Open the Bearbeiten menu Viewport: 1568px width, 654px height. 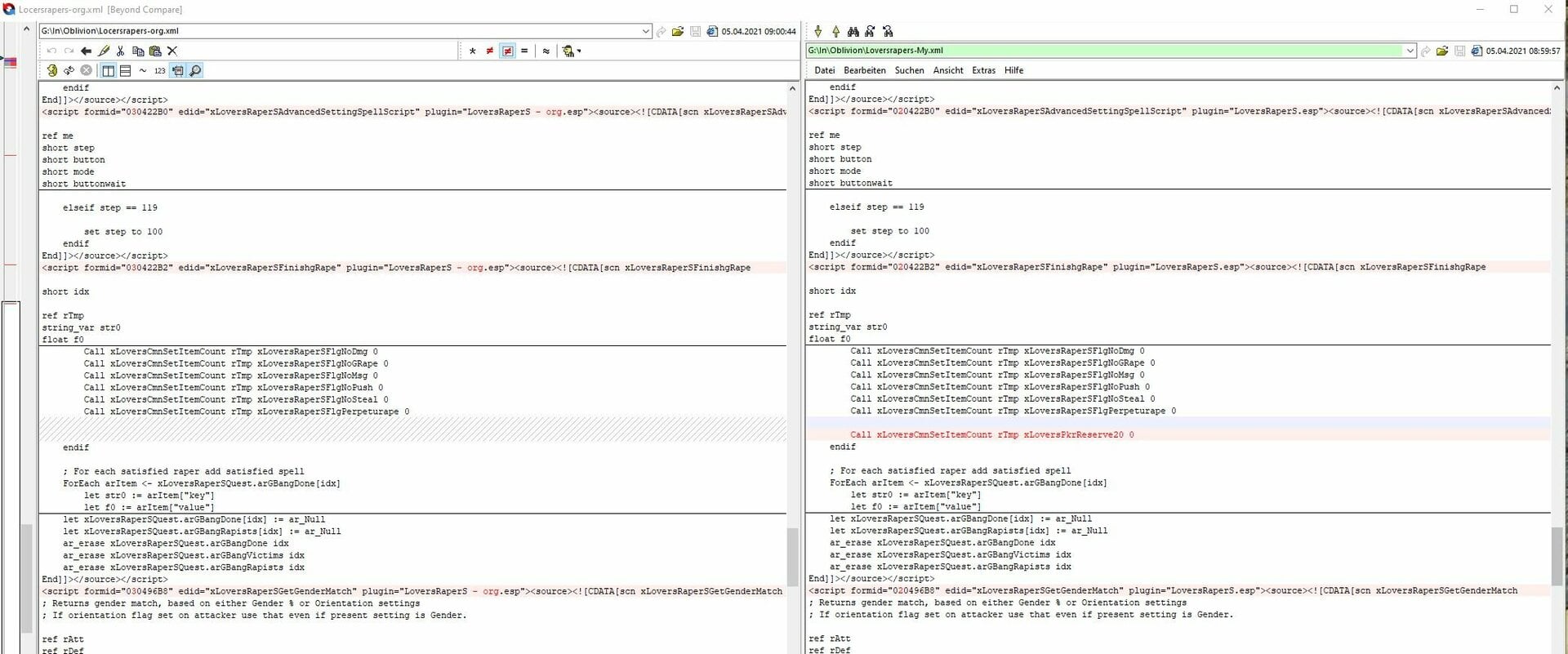coord(865,70)
